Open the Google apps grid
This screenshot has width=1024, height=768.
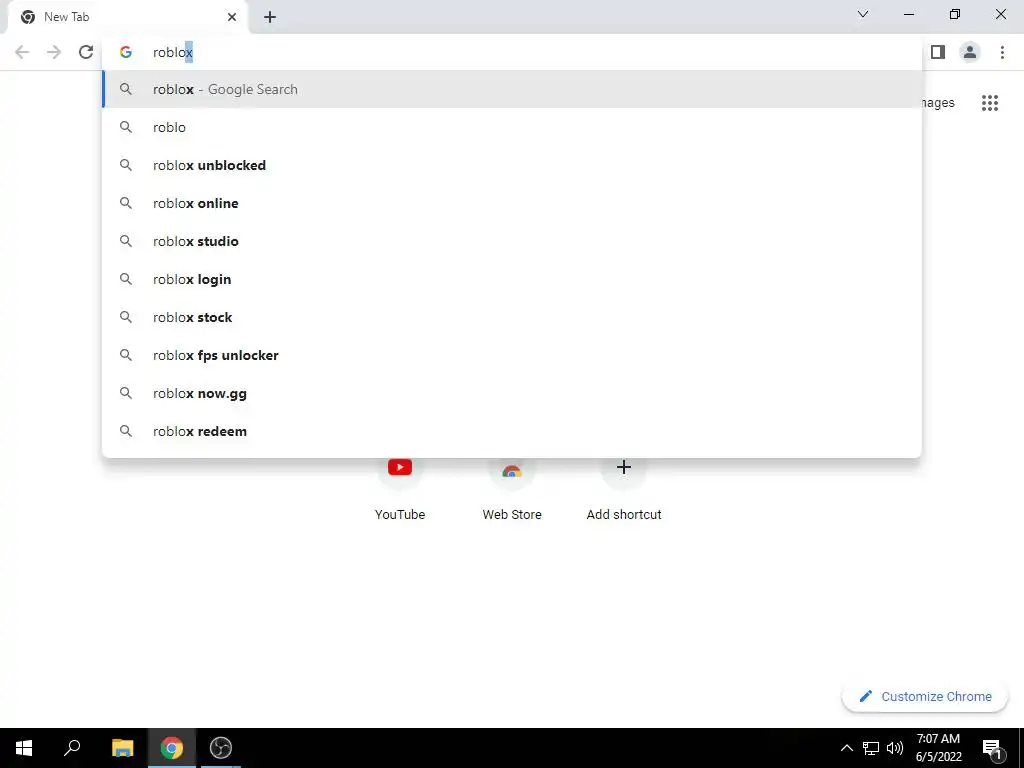coord(989,103)
